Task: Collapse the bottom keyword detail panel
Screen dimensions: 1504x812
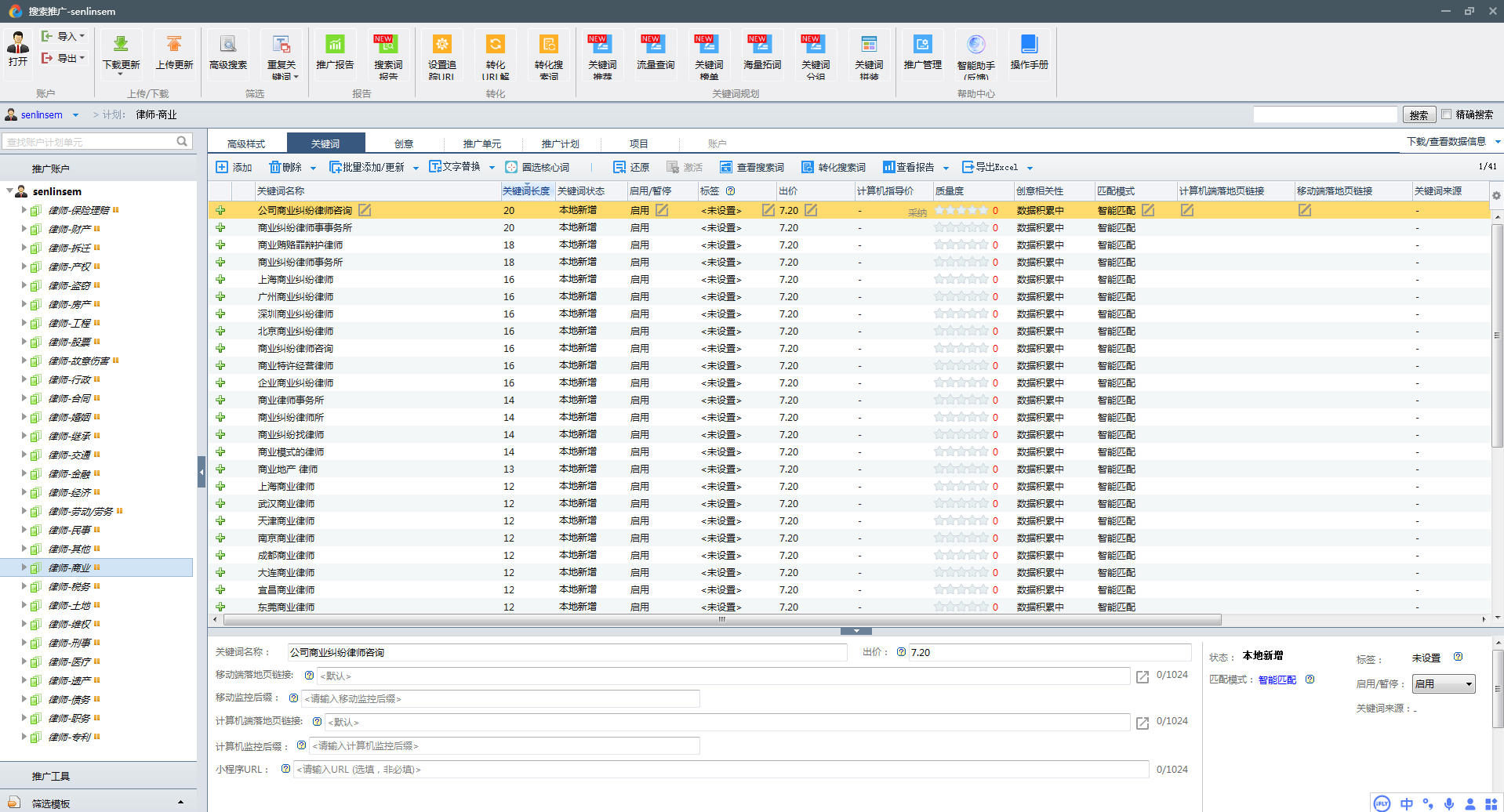Action: (856, 631)
